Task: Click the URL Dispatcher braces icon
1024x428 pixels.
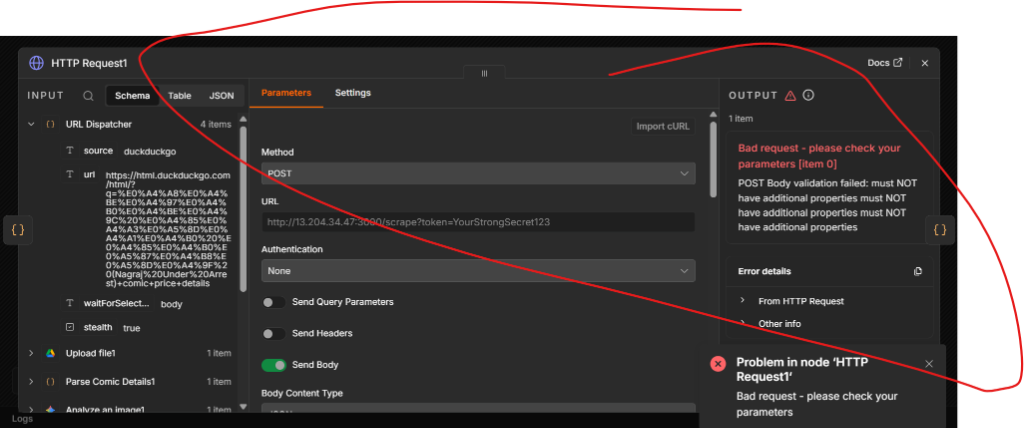Action: [50, 124]
